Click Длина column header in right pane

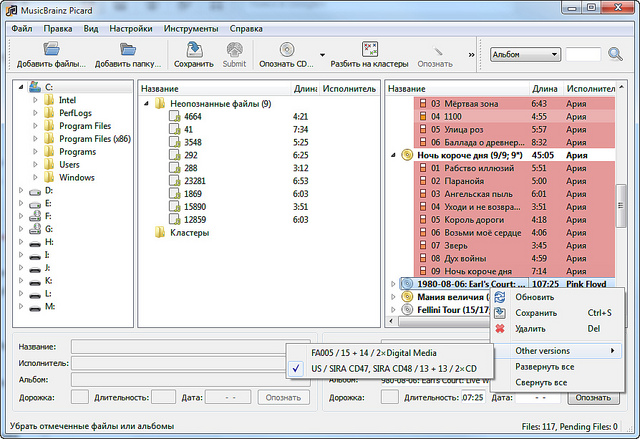[546, 89]
